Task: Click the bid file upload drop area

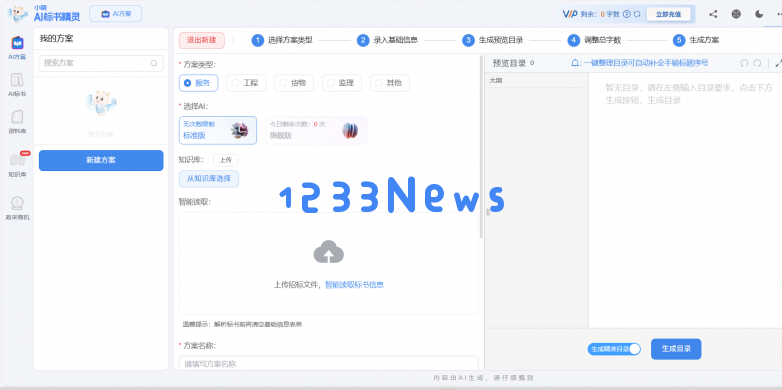Action: coord(329,263)
